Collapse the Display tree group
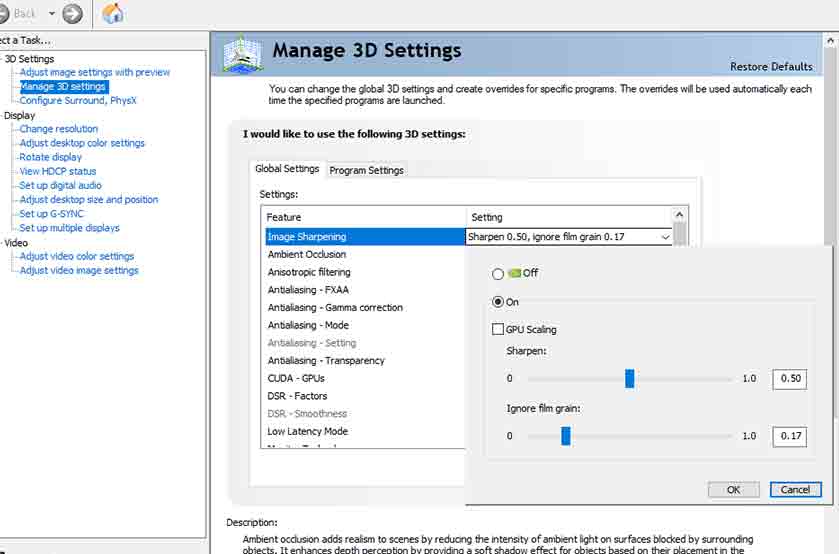 tap(19, 115)
